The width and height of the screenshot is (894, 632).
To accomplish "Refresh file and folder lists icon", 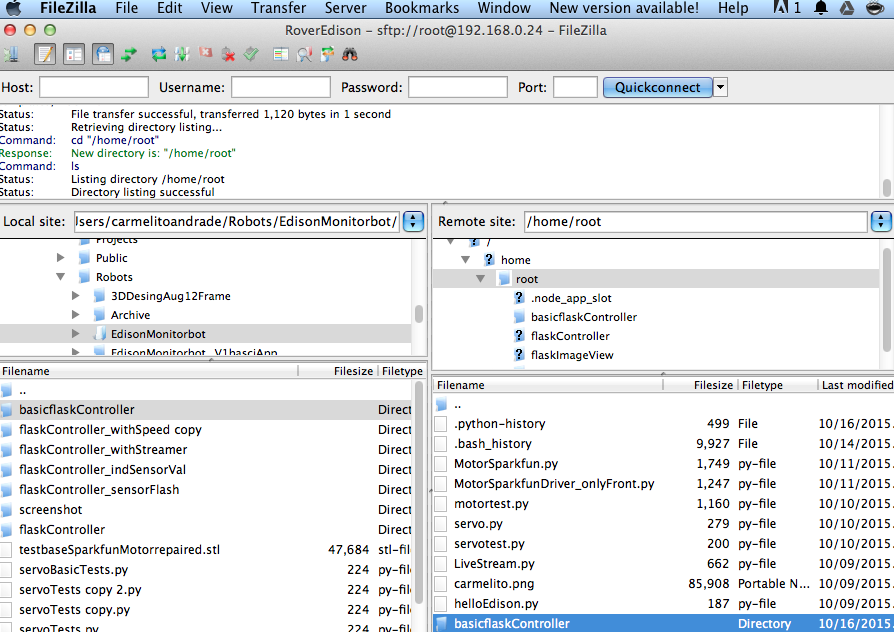I will tap(159, 55).
